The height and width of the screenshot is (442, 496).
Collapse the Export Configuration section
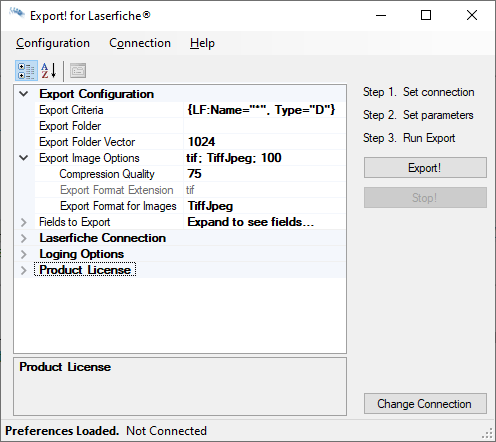pyautogui.click(x=24, y=94)
